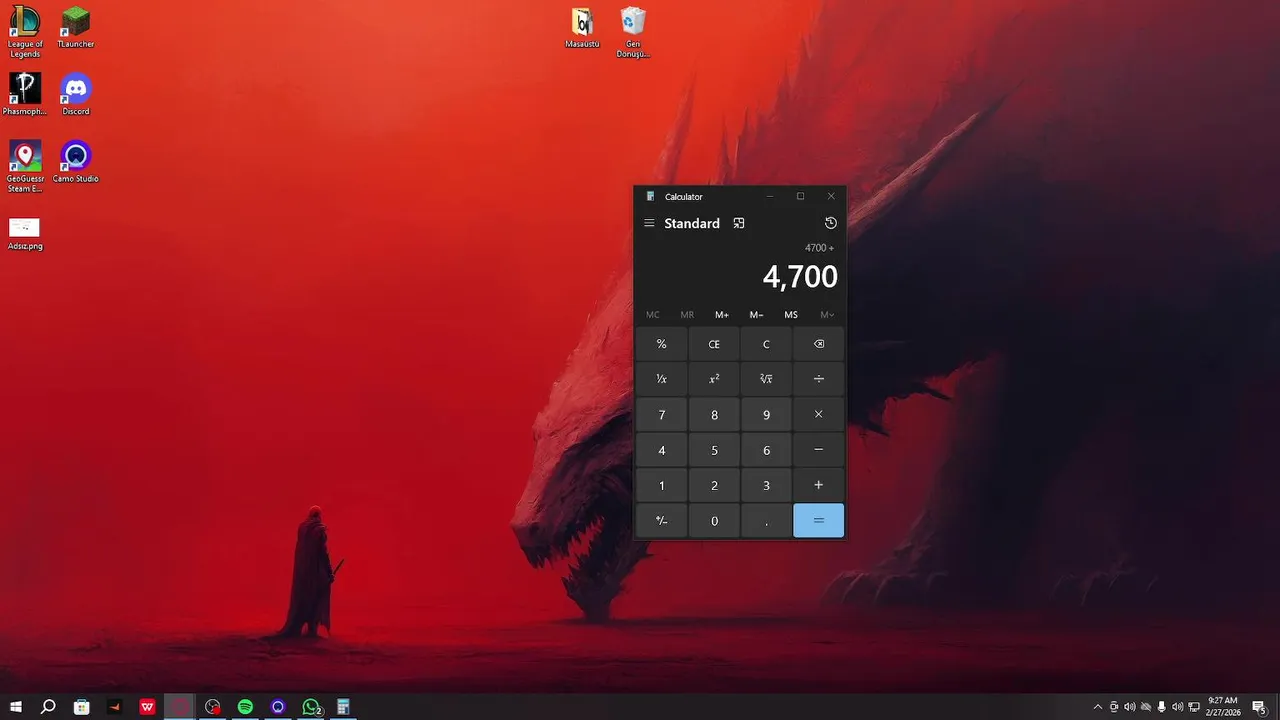Open the clock and date flyout
The height and width of the screenshot is (720, 1280).
point(1224,707)
